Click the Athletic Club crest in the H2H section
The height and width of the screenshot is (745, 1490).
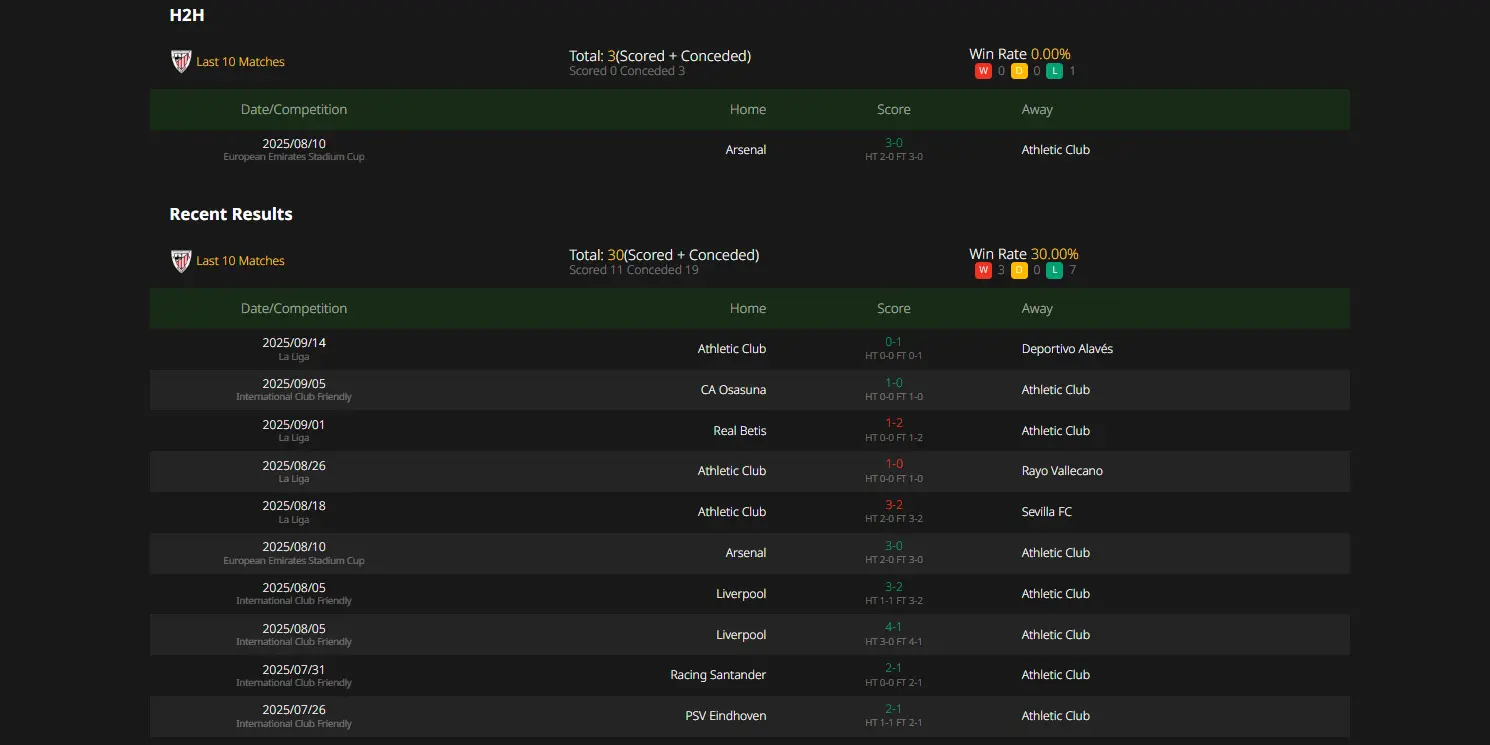(x=181, y=62)
